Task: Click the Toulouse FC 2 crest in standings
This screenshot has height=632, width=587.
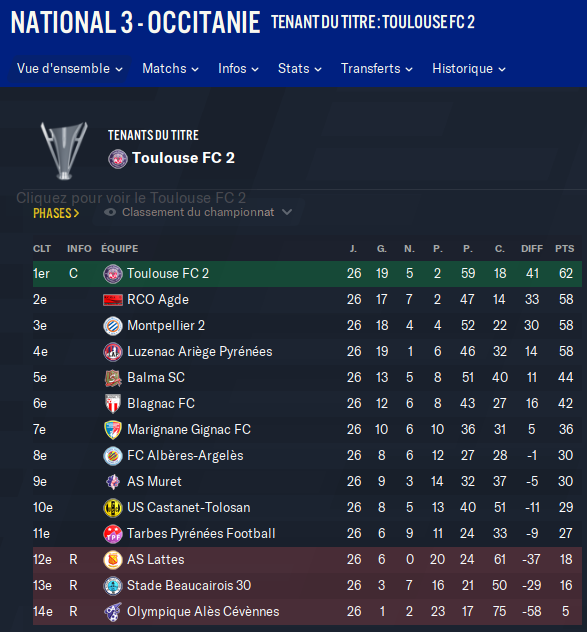Action: click(113, 274)
